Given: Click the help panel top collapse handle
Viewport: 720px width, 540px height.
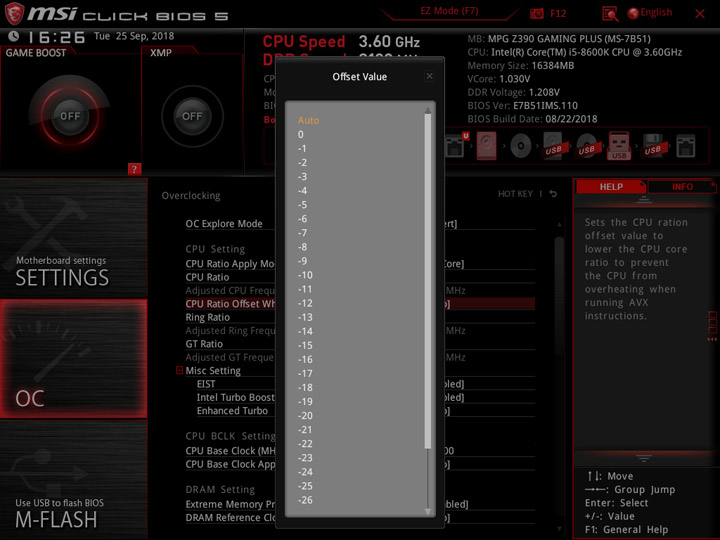Looking at the screenshot, I should click(x=643, y=200).
